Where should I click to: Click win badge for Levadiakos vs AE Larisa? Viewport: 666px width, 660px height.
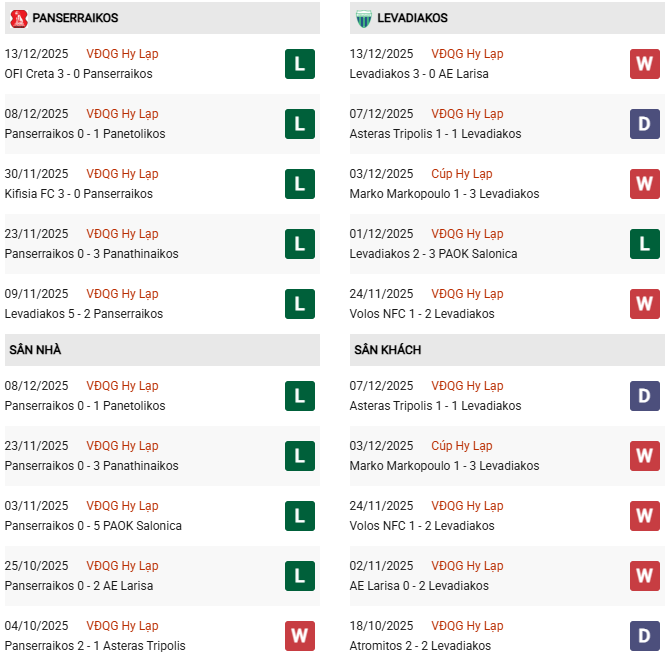tap(644, 64)
